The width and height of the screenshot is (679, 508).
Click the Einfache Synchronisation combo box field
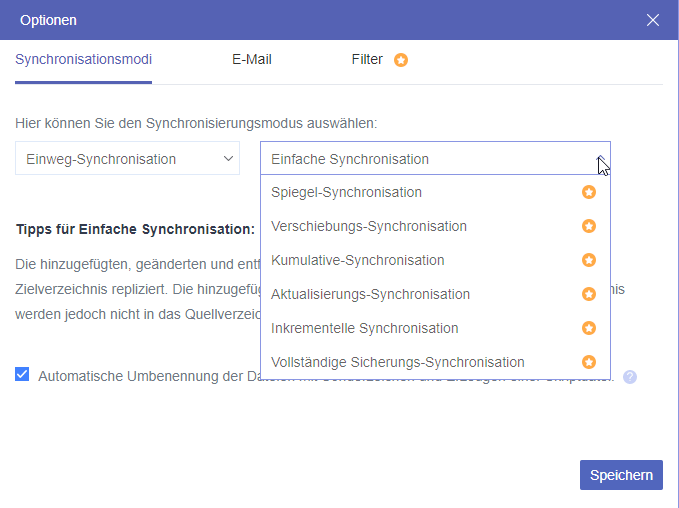coord(420,159)
